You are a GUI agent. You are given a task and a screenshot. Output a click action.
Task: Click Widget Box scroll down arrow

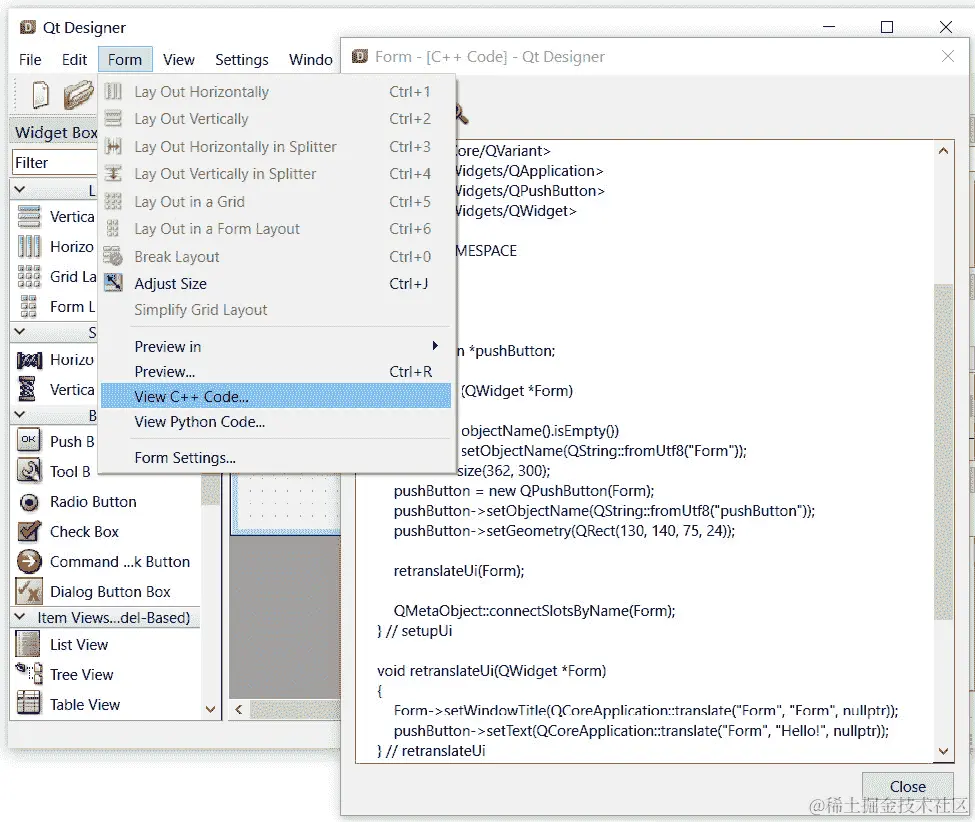(210, 709)
